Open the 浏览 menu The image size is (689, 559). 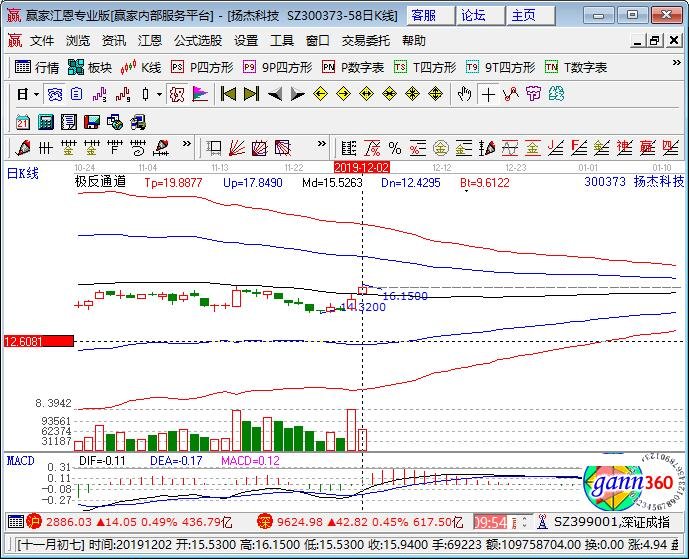[78, 41]
